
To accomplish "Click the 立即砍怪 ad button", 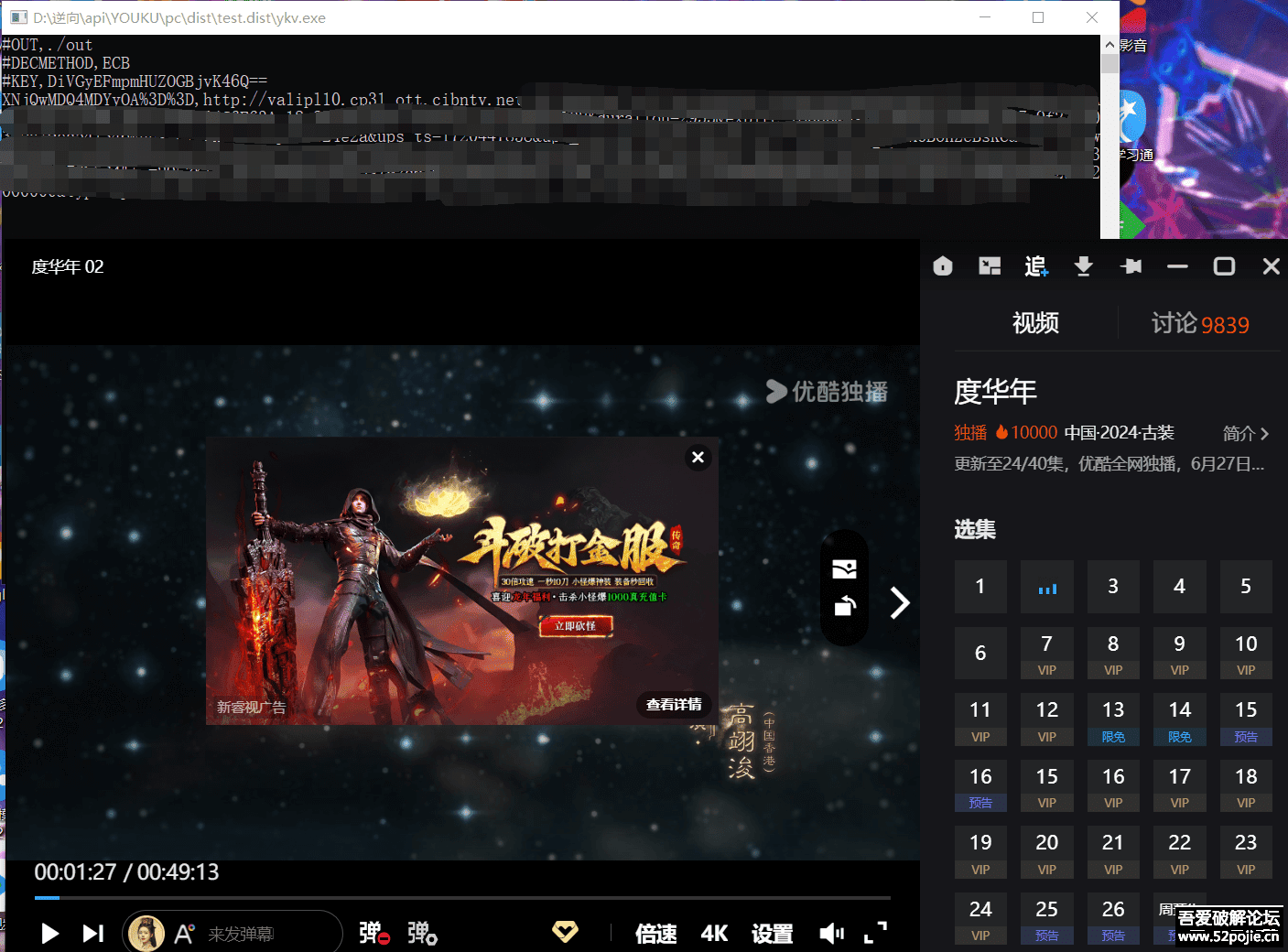I will [575, 626].
